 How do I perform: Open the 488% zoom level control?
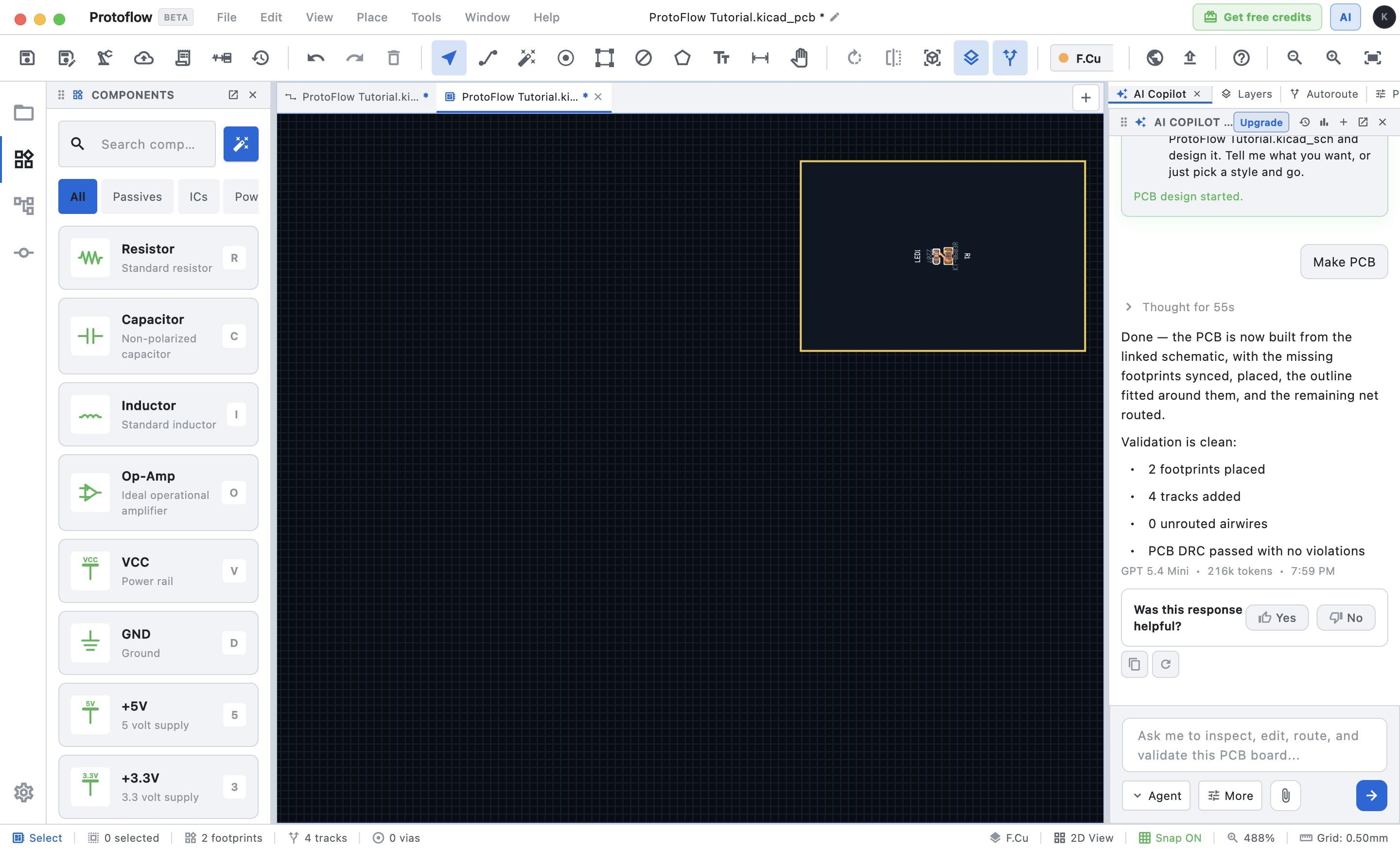click(1251, 837)
